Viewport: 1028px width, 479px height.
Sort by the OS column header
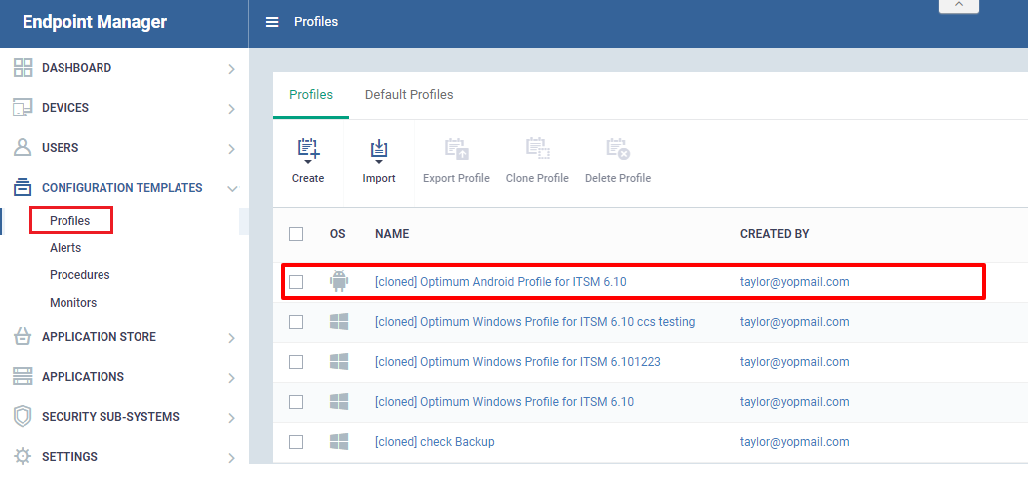pos(338,234)
